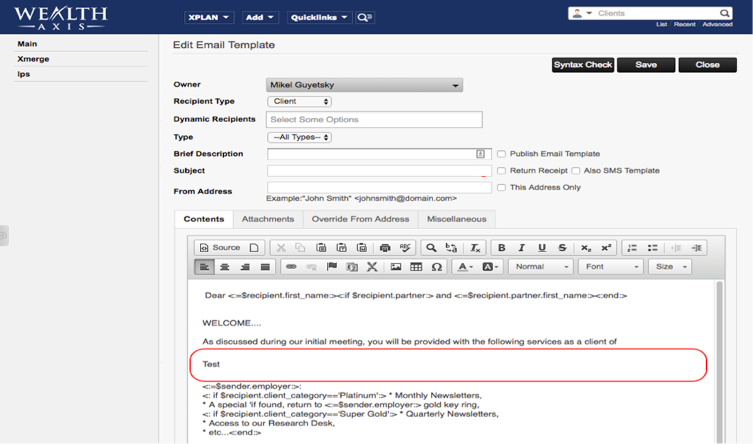Insert special character omega
Viewport: 753px width, 444px height.
coord(437,267)
